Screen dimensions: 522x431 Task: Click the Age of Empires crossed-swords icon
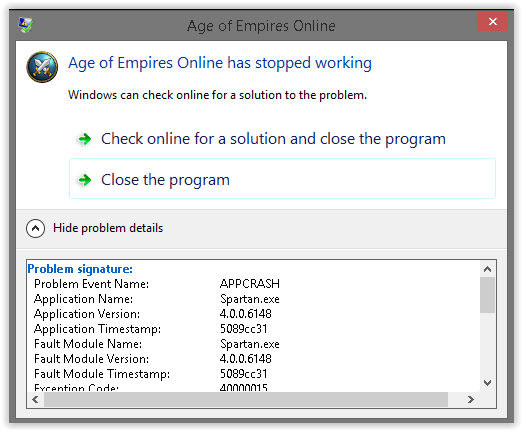(x=42, y=67)
